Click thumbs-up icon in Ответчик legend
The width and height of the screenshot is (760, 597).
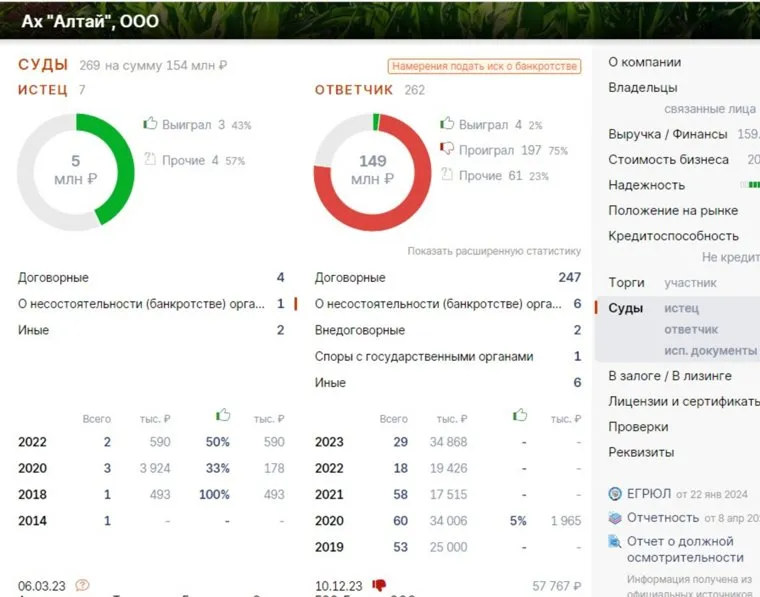[447, 125]
